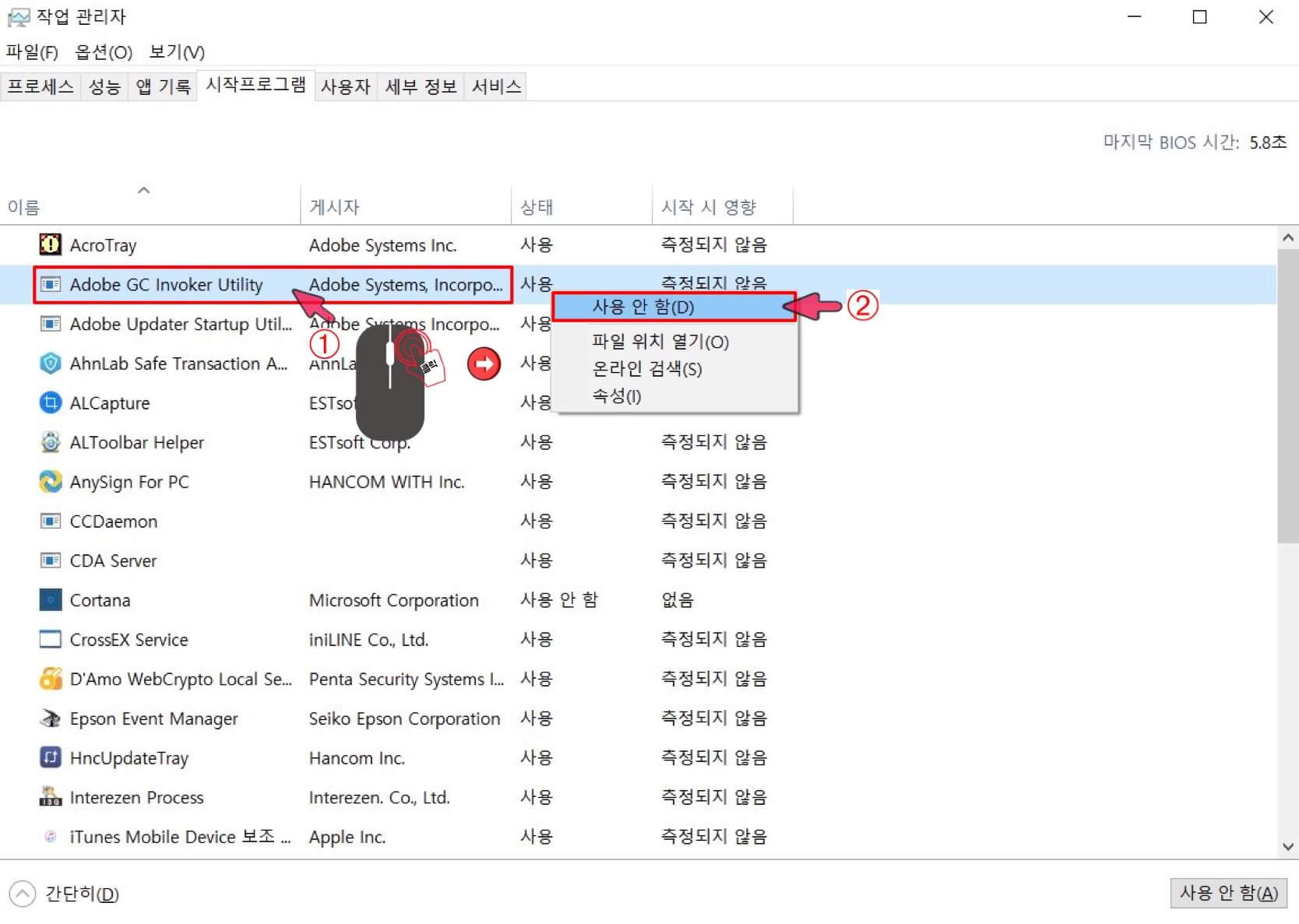Viewport: 1299px width, 924px height.
Task: Click Cortana status 사용 안 함
Action: pyautogui.click(x=558, y=599)
